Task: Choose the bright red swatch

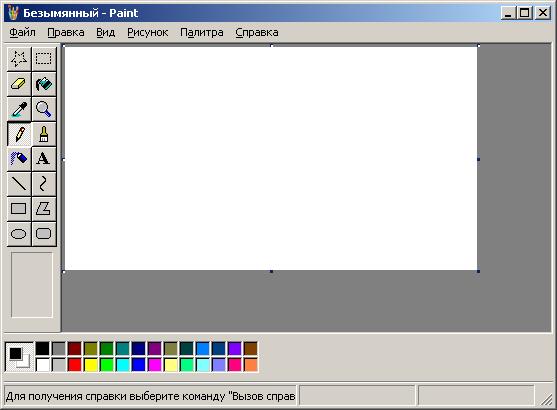Action: 75,365
